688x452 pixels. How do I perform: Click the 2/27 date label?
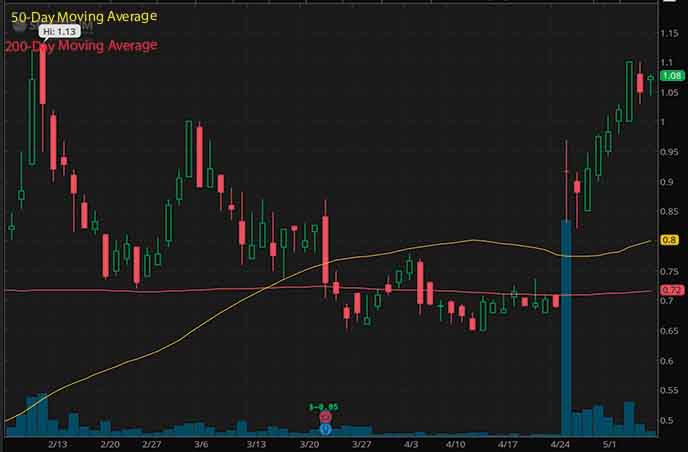click(x=151, y=444)
